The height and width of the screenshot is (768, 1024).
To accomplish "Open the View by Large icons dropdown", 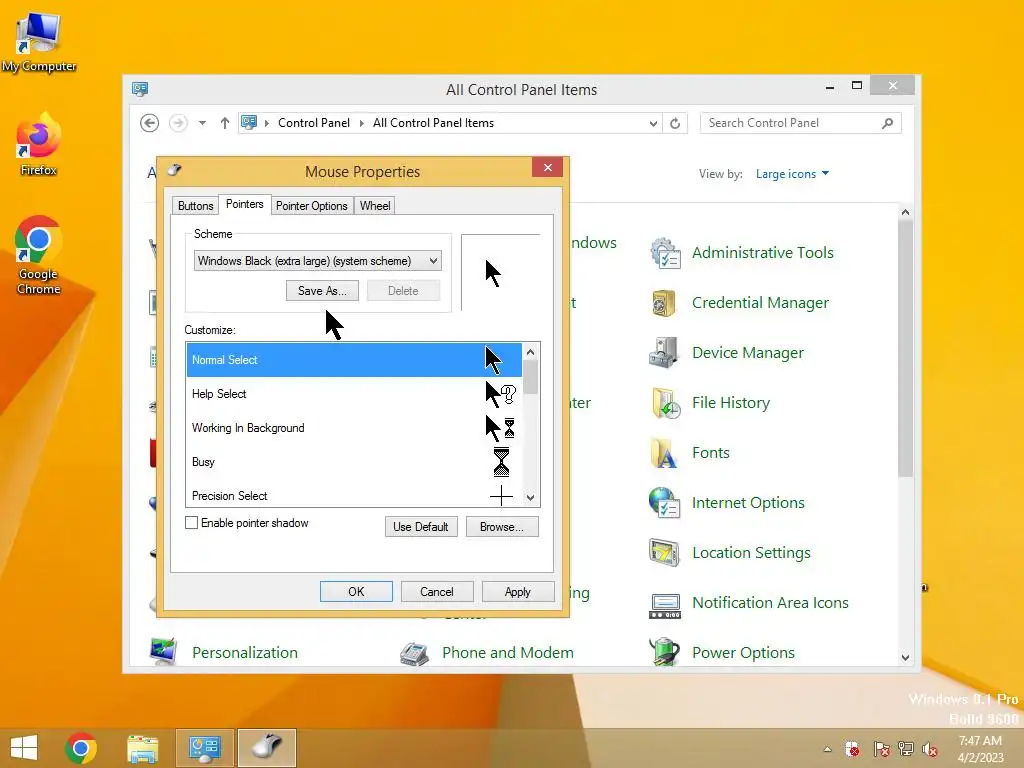I will coord(792,174).
